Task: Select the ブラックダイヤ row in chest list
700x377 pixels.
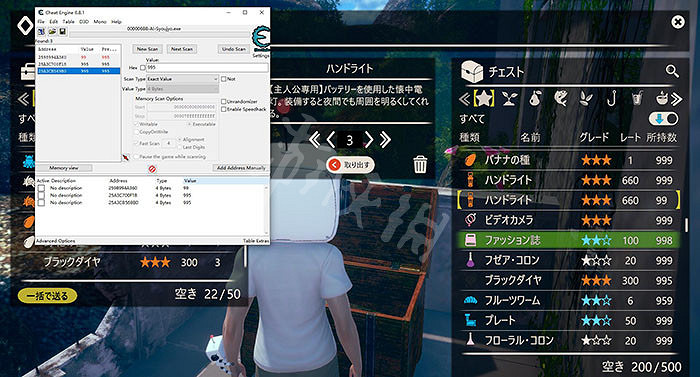Action: pyautogui.click(x=568, y=280)
